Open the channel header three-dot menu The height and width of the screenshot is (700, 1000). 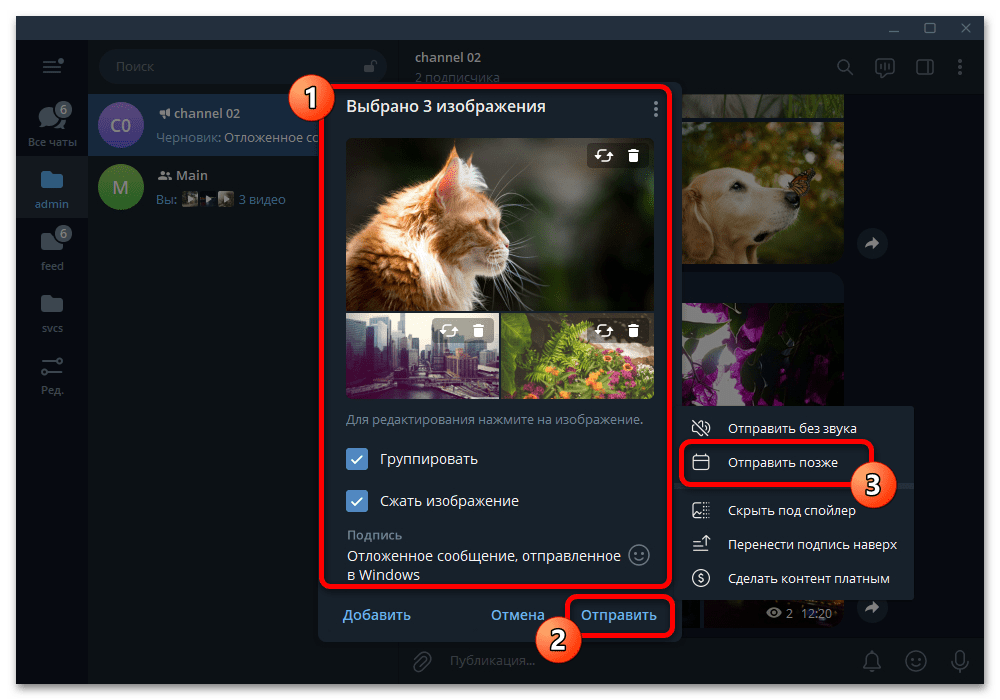tap(960, 67)
